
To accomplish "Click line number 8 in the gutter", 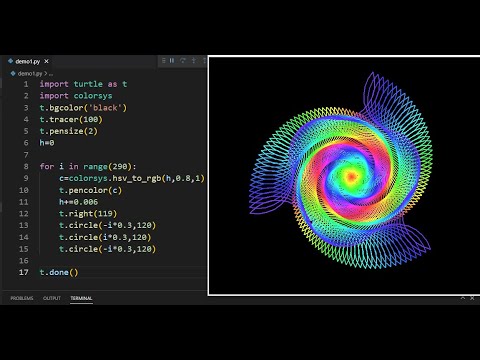I will click(x=26, y=166).
